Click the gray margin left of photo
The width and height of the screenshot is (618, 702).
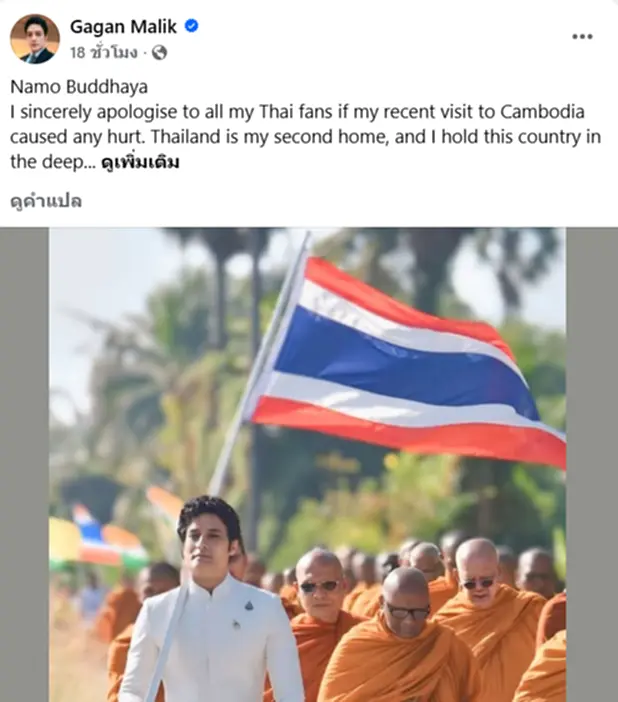click(24, 465)
